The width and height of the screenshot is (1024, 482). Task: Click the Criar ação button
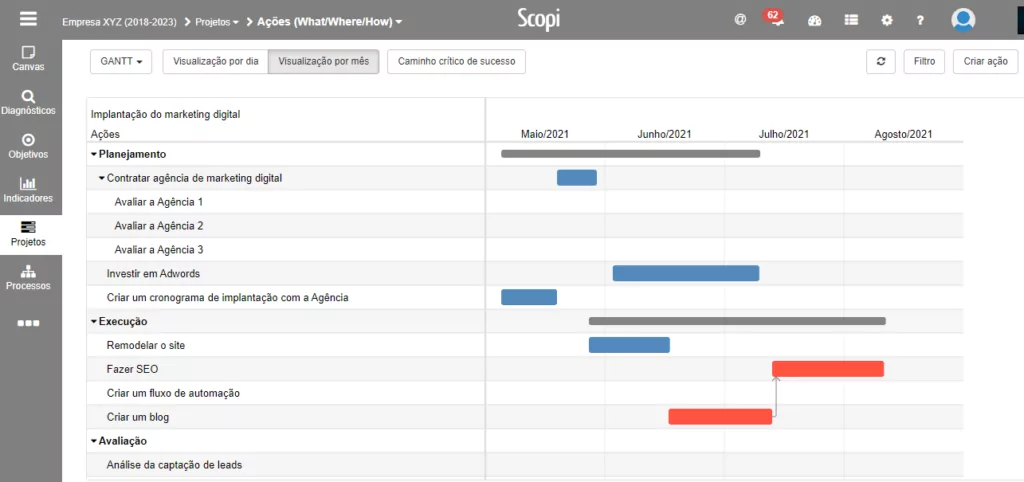[985, 61]
